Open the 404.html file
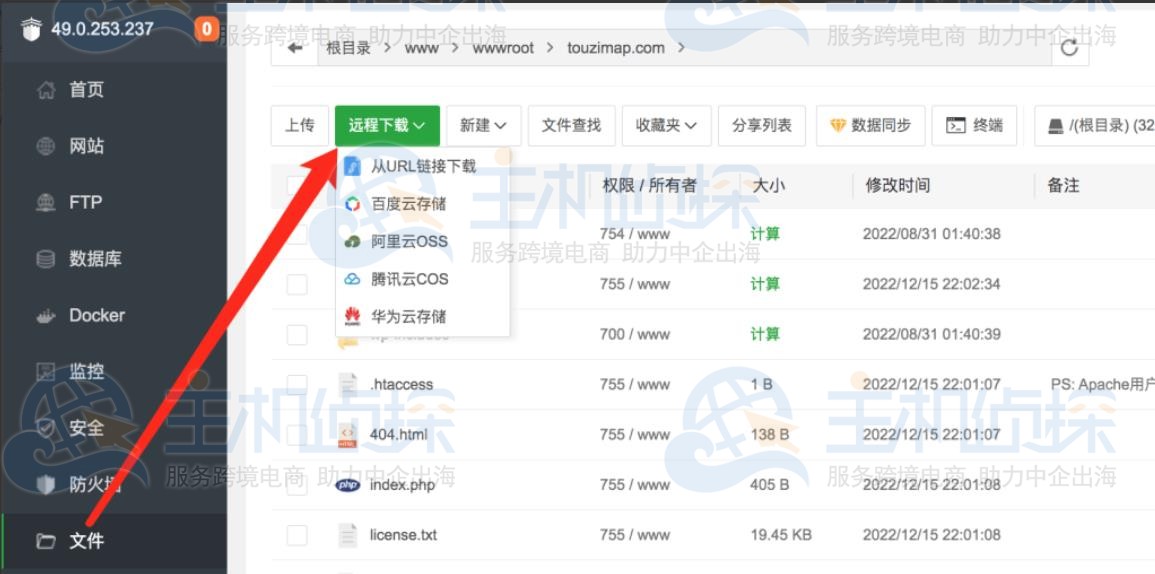 (x=399, y=435)
